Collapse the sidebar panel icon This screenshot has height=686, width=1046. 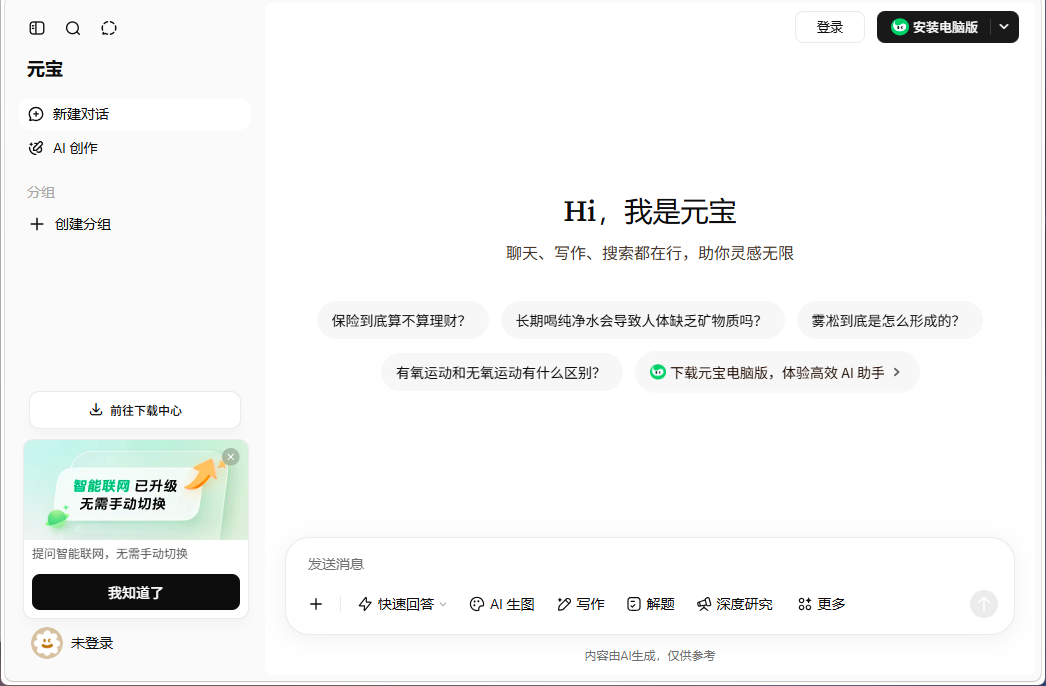pyautogui.click(x=37, y=28)
